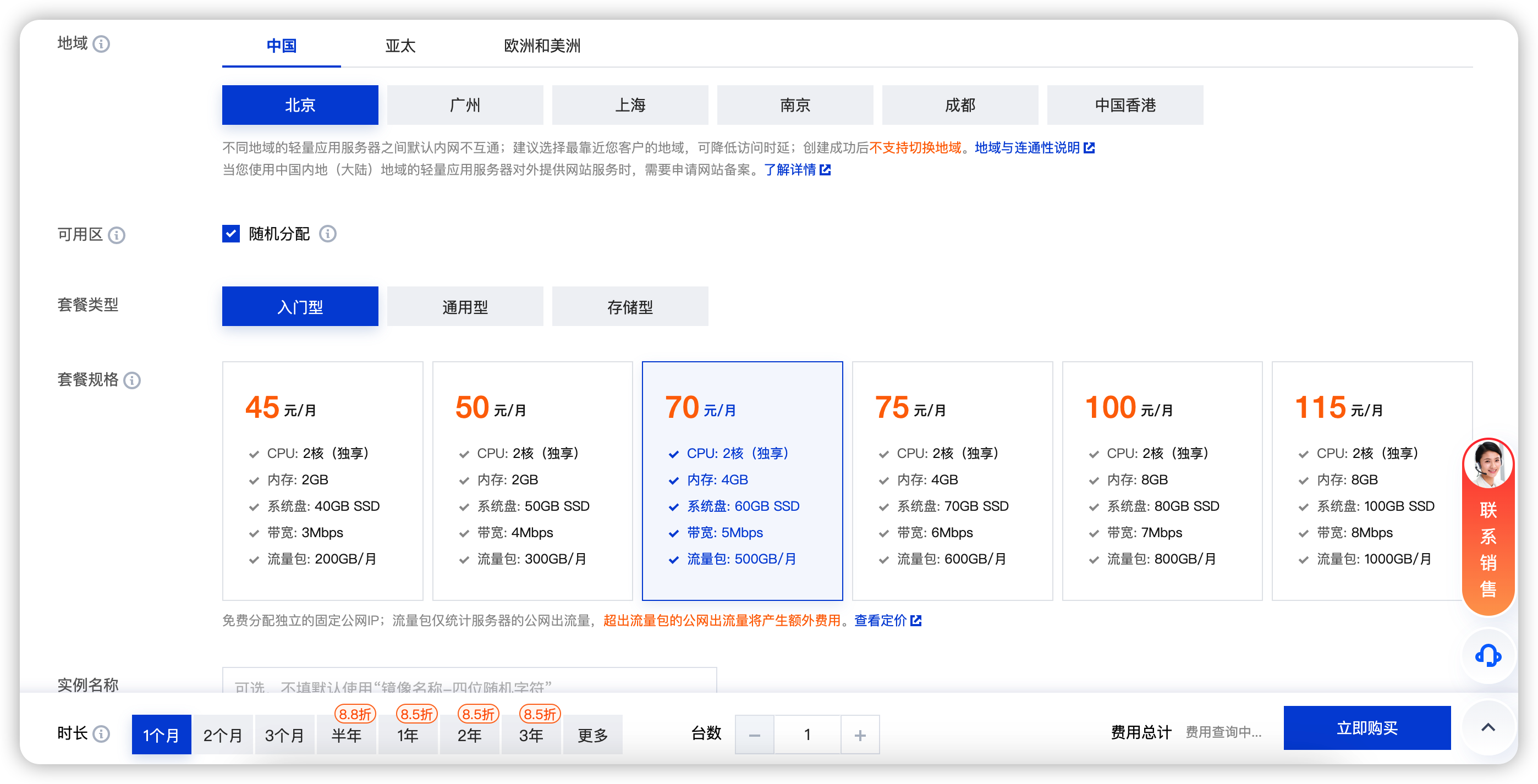Click external link icon after 了解详情
Screen dimensions: 1538x784
tap(825, 170)
